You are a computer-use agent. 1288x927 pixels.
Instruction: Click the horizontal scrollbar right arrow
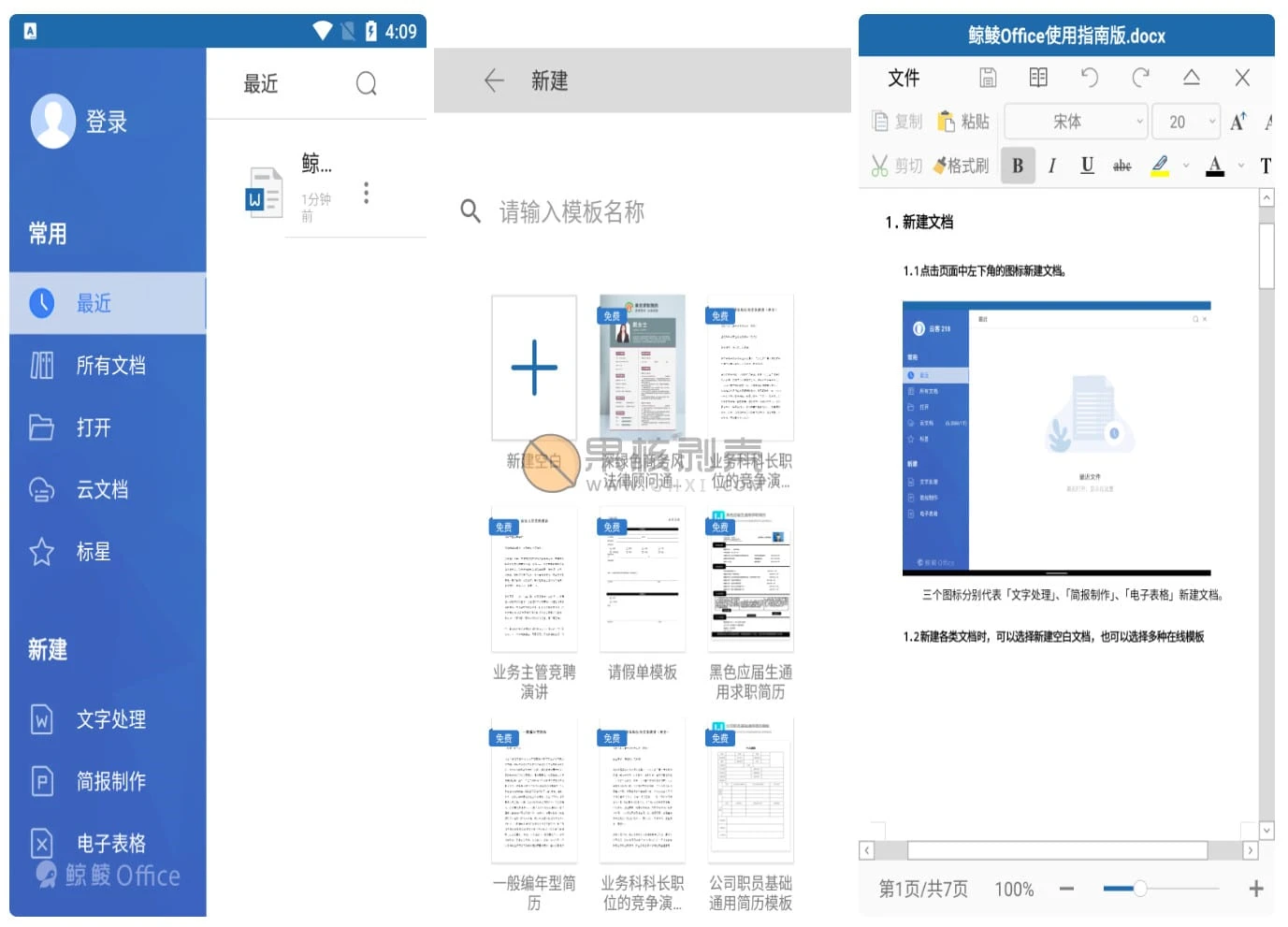pos(1250,850)
